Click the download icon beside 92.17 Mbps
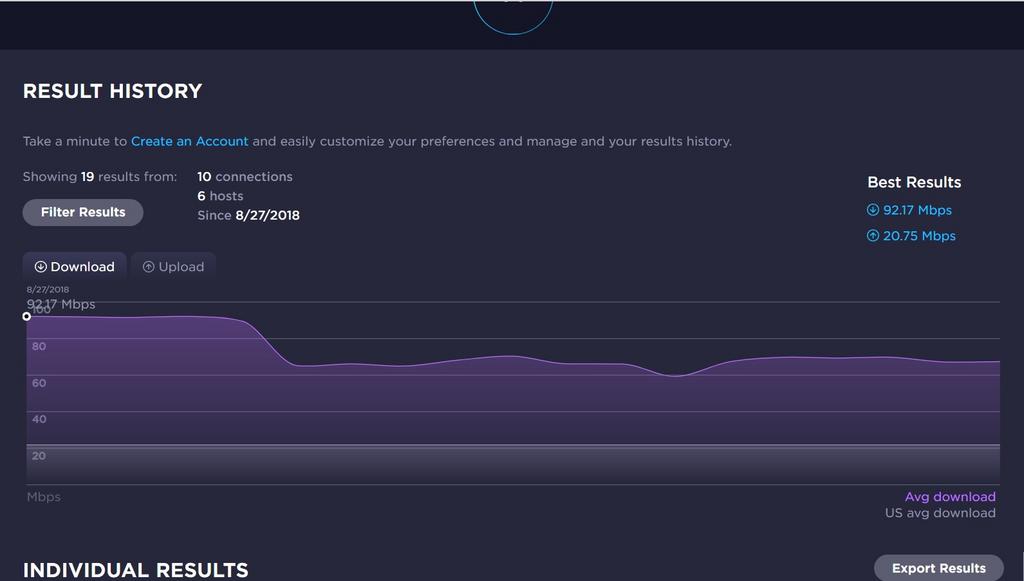 pos(872,210)
